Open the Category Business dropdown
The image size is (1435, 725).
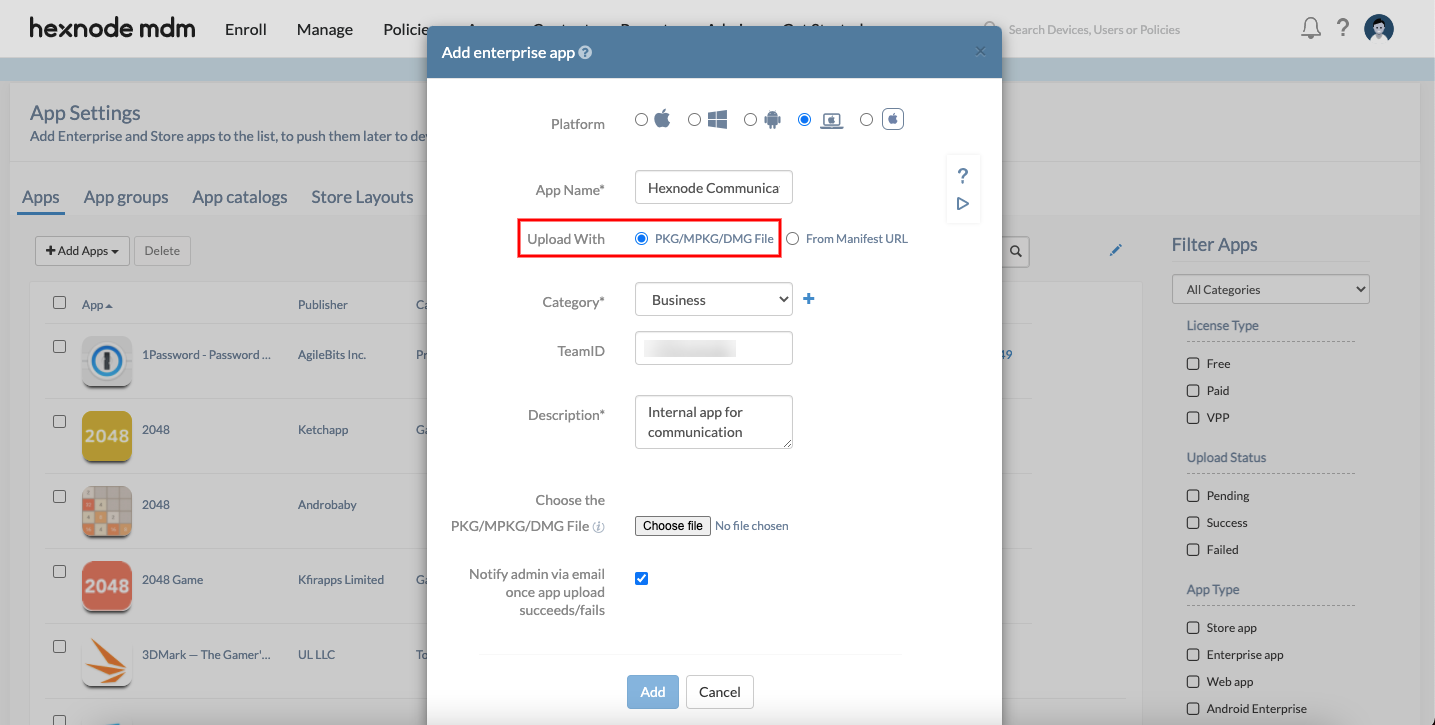[714, 299]
